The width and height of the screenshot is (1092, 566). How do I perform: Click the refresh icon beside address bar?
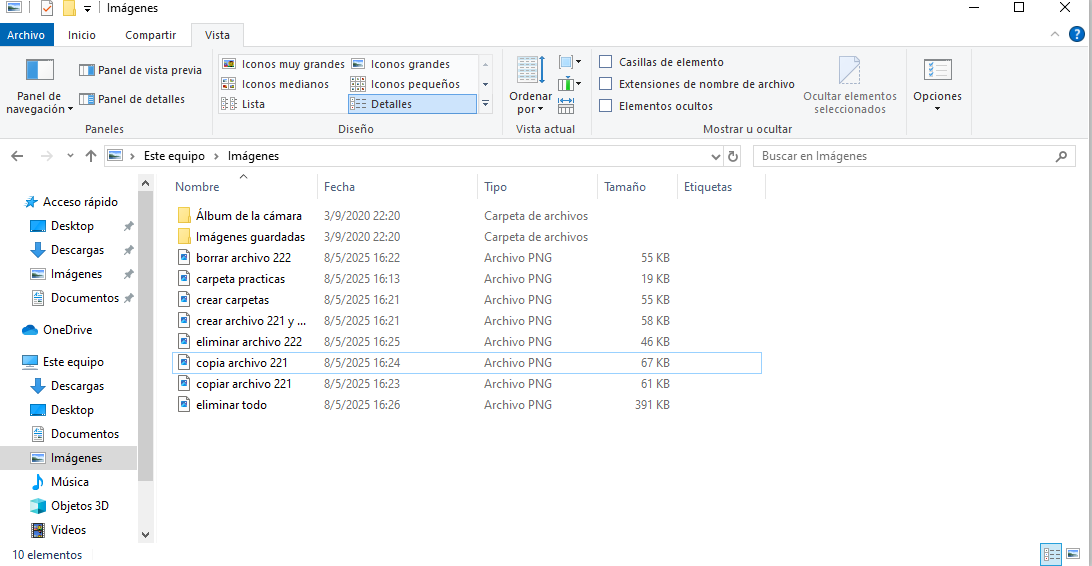click(733, 157)
